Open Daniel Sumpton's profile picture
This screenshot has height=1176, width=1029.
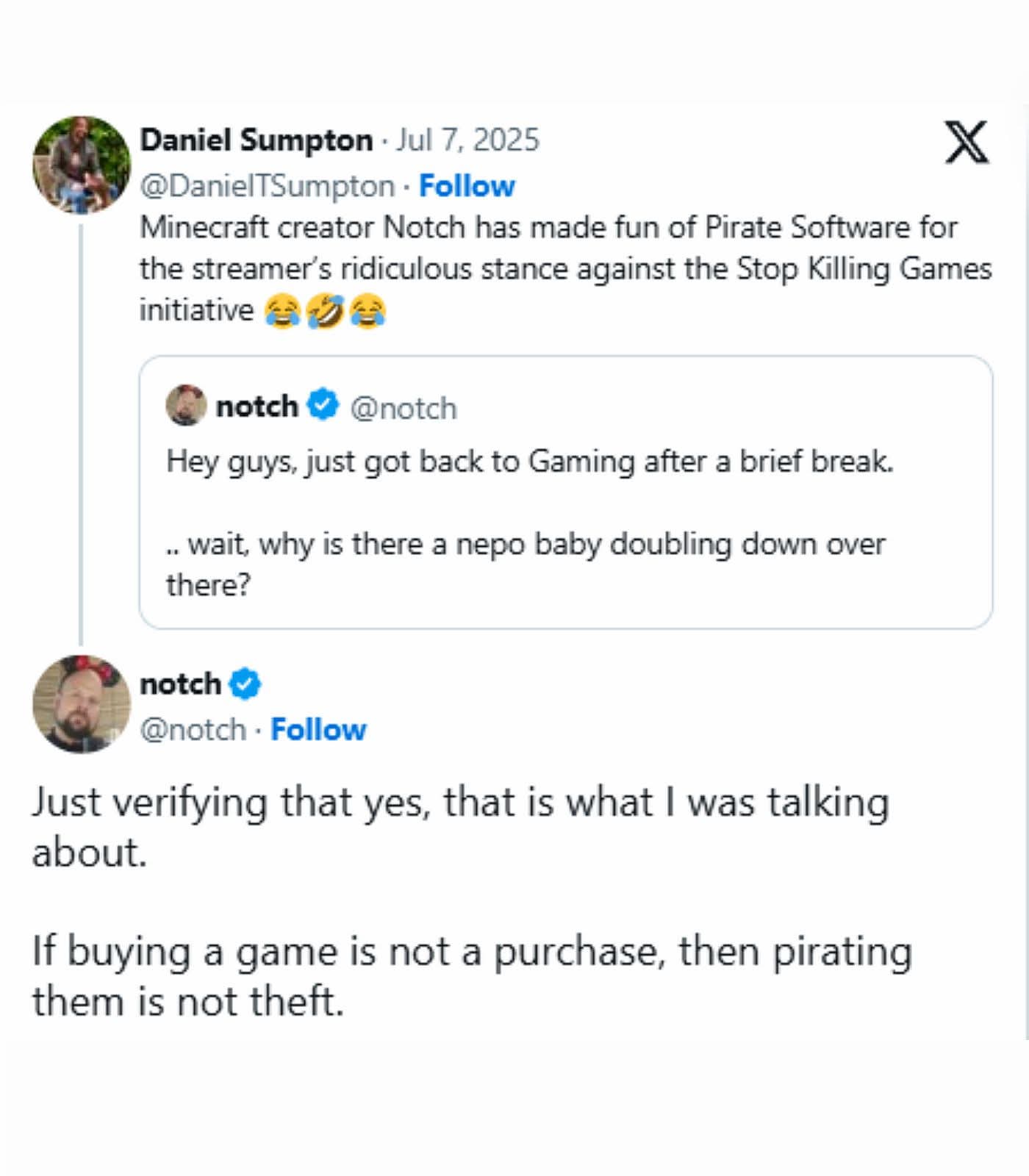[81, 165]
